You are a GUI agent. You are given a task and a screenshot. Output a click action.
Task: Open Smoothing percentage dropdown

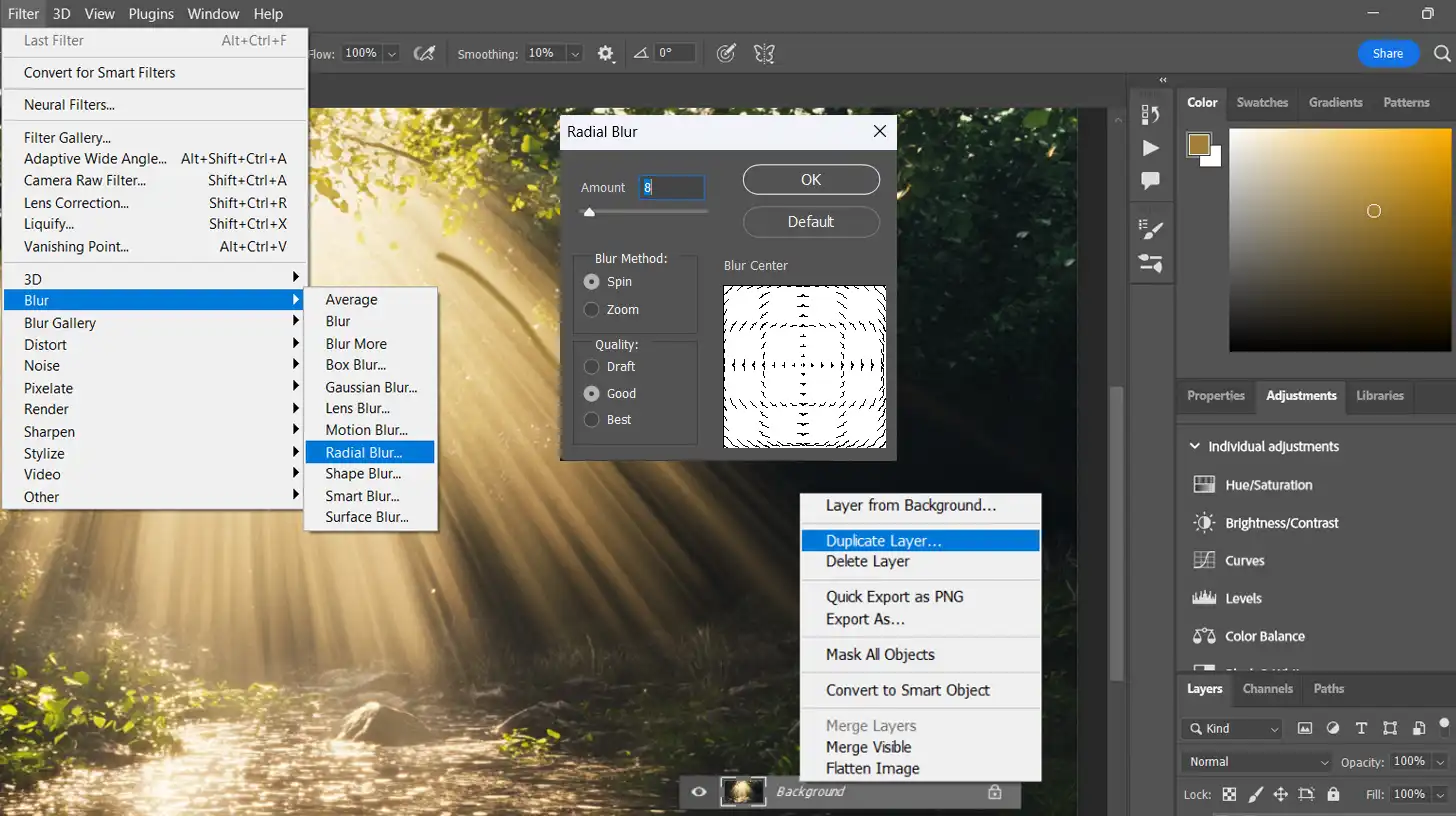574,53
